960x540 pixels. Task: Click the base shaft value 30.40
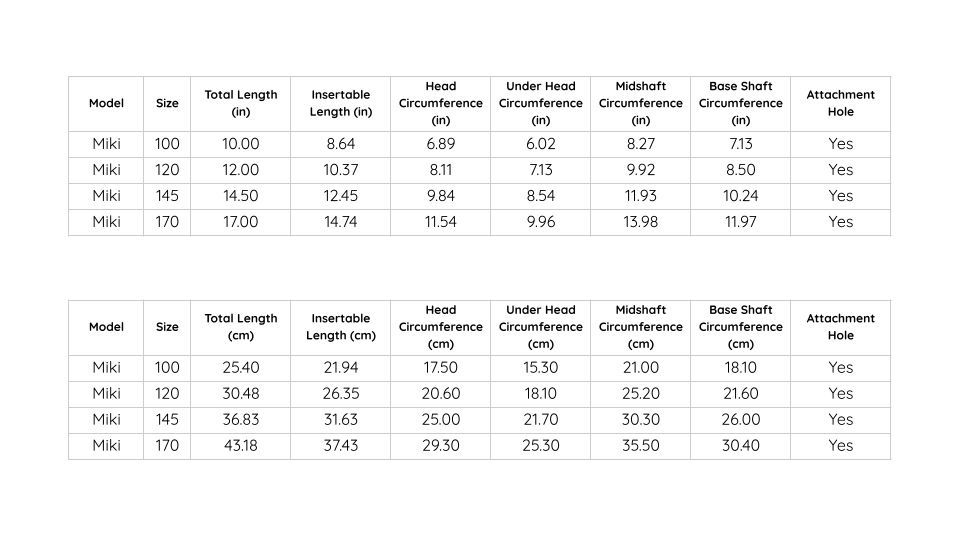coord(741,446)
